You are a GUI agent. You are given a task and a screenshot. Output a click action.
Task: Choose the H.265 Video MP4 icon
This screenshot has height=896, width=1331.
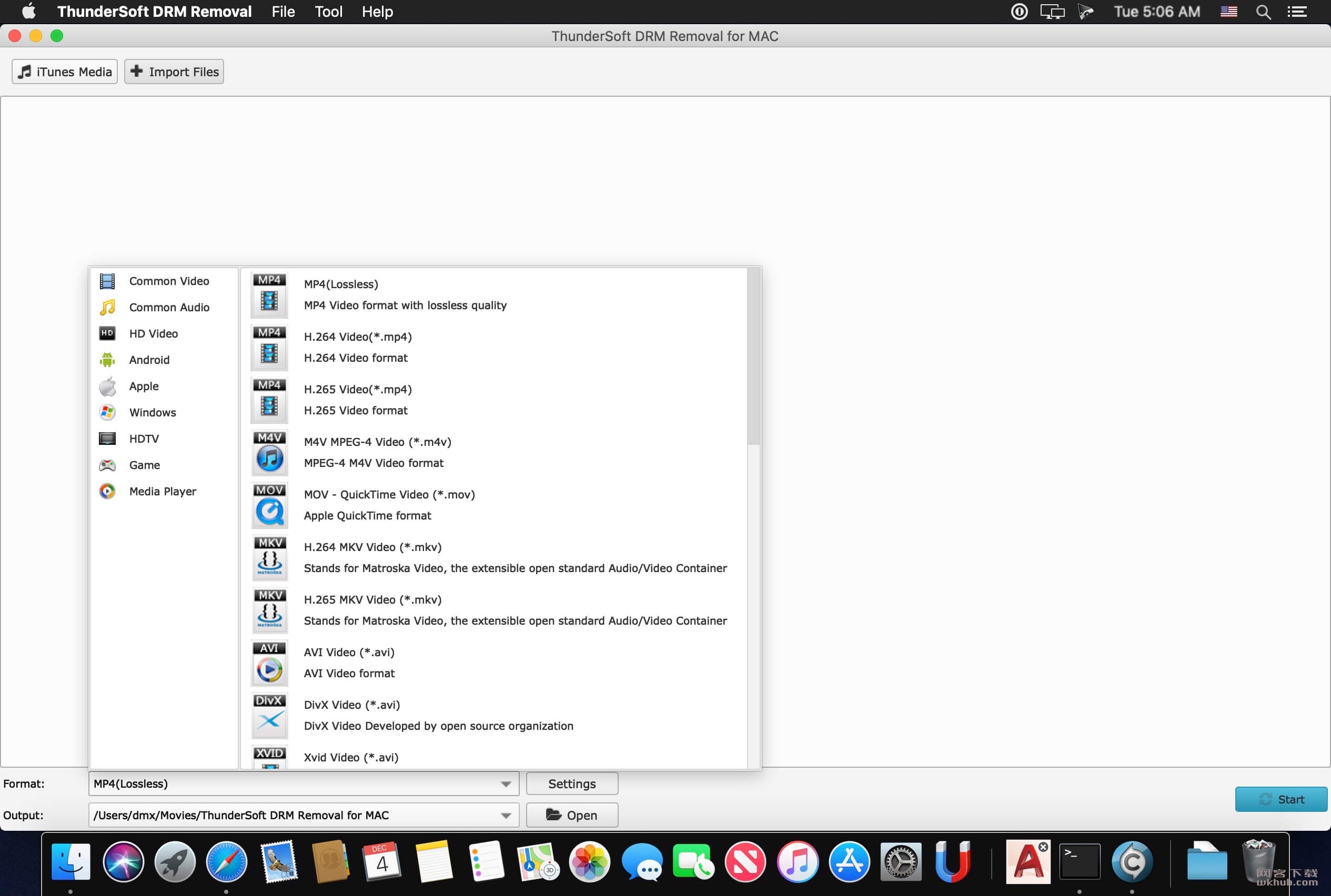click(269, 400)
